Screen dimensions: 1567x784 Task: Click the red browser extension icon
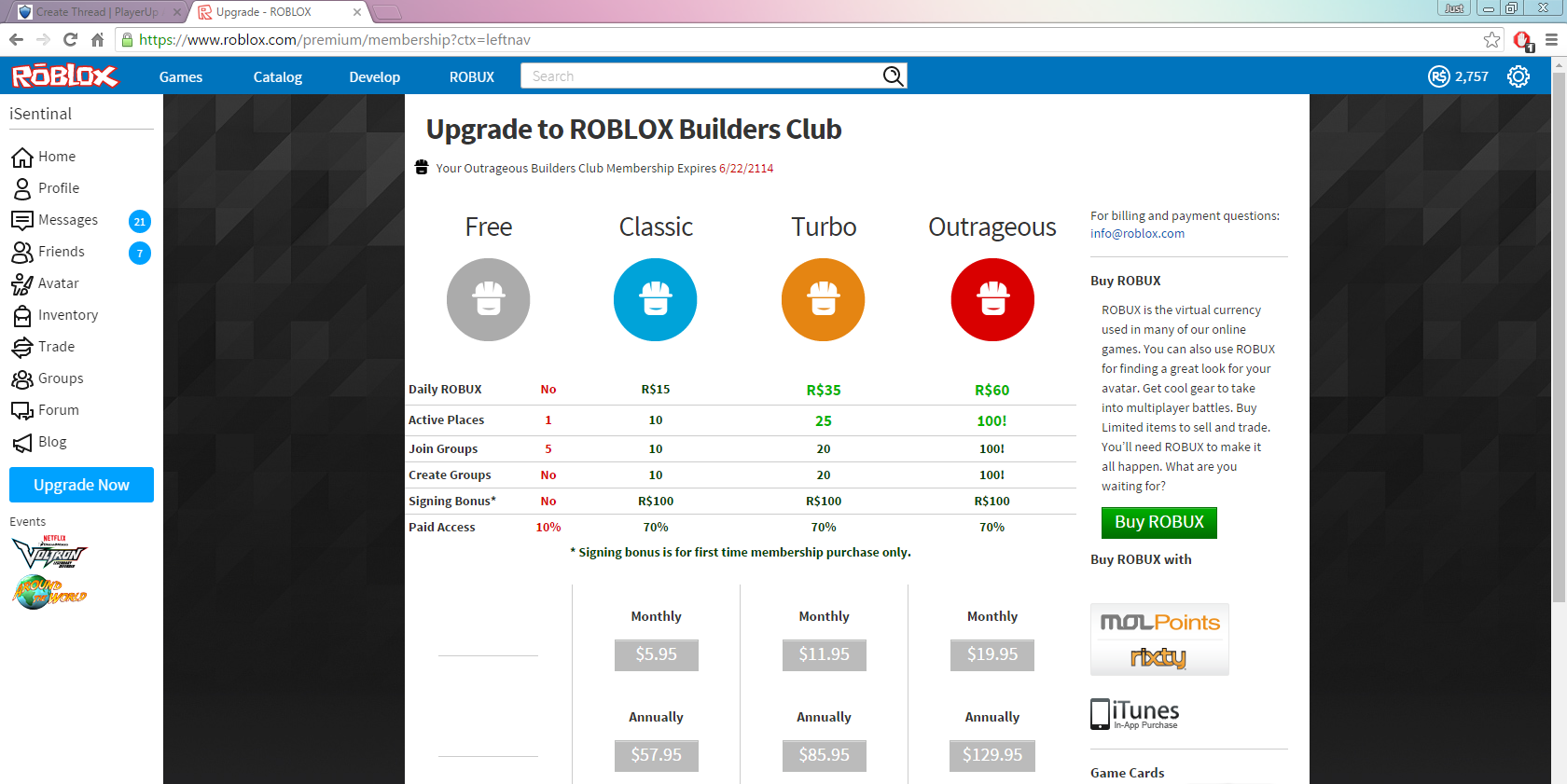1523,40
